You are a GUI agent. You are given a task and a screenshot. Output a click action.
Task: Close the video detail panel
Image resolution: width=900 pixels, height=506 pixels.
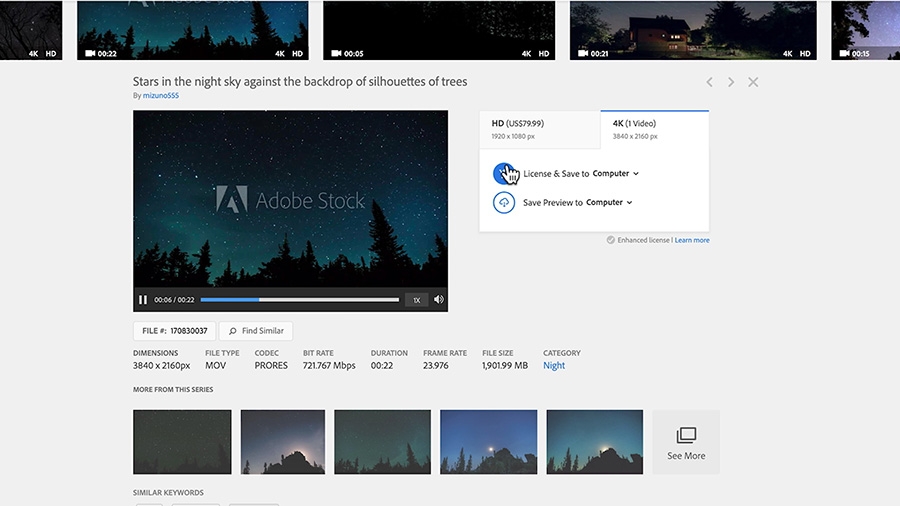pos(753,82)
